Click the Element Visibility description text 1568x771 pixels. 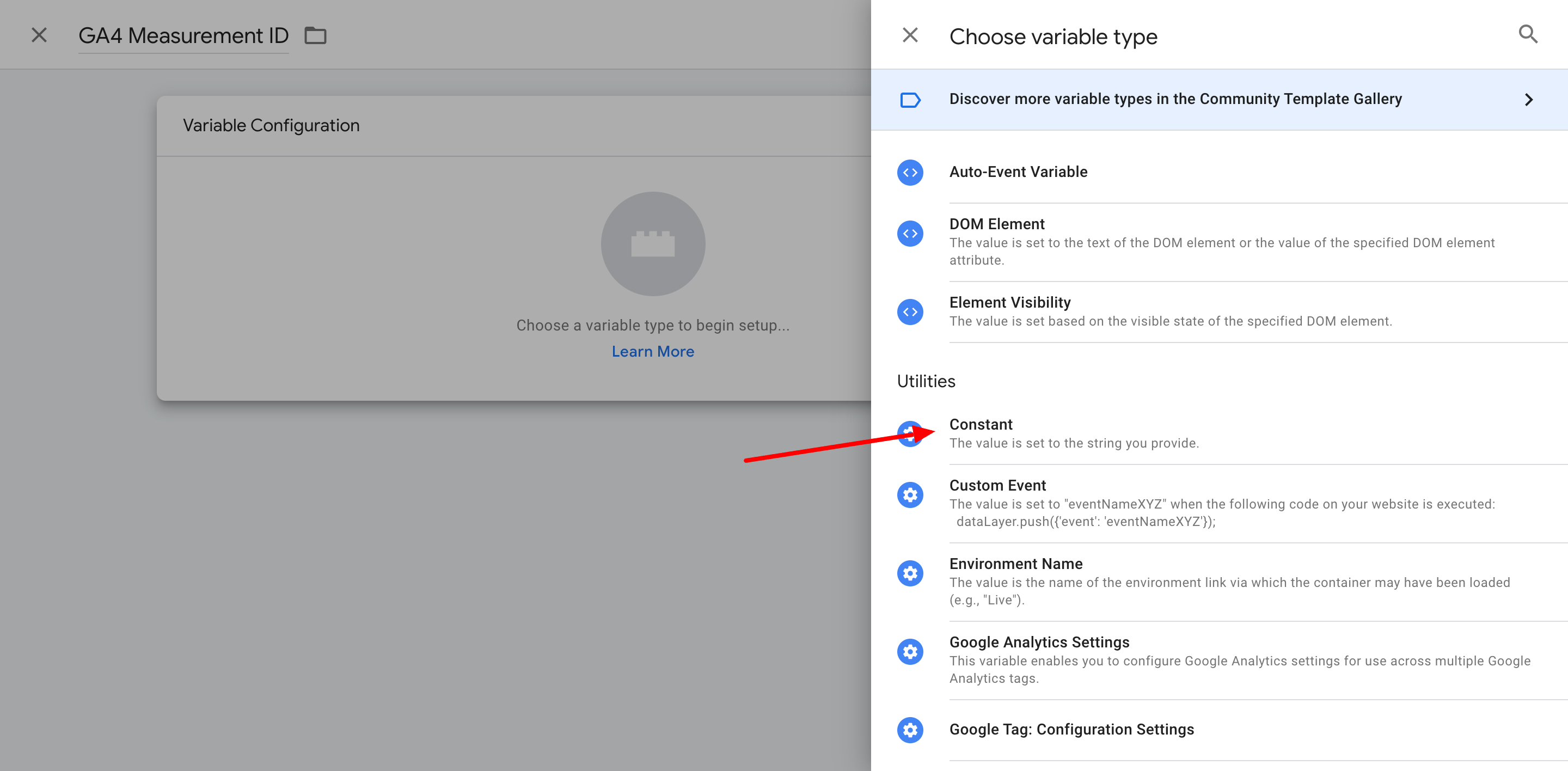pos(1171,321)
